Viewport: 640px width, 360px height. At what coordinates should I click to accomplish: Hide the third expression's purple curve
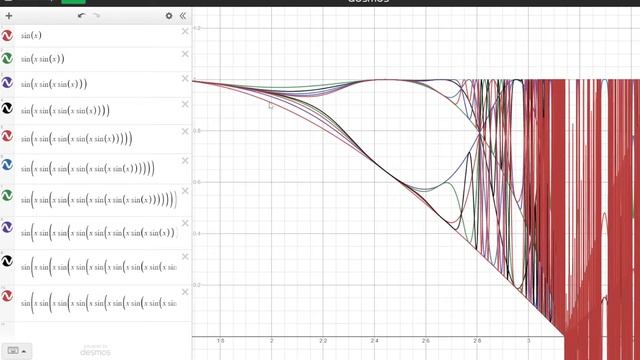tap(7, 83)
